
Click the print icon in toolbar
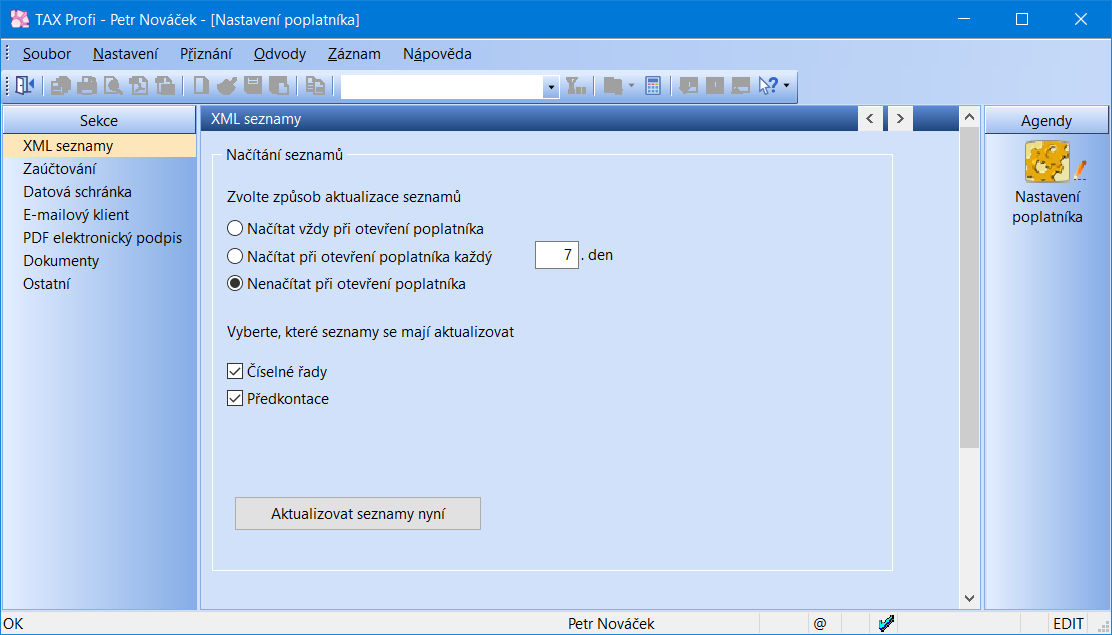point(87,86)
